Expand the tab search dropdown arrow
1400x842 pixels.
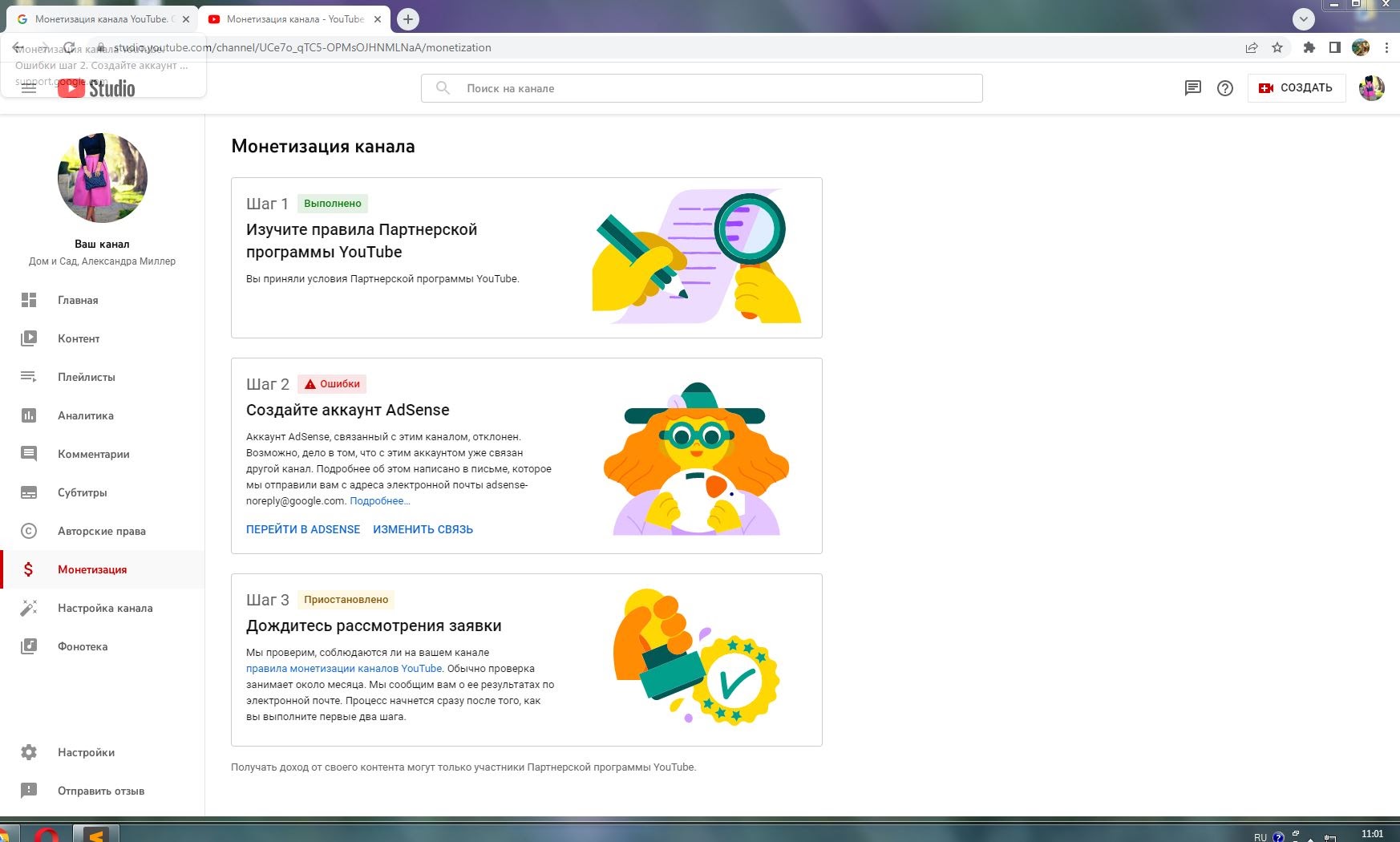tap(1304, 18)
